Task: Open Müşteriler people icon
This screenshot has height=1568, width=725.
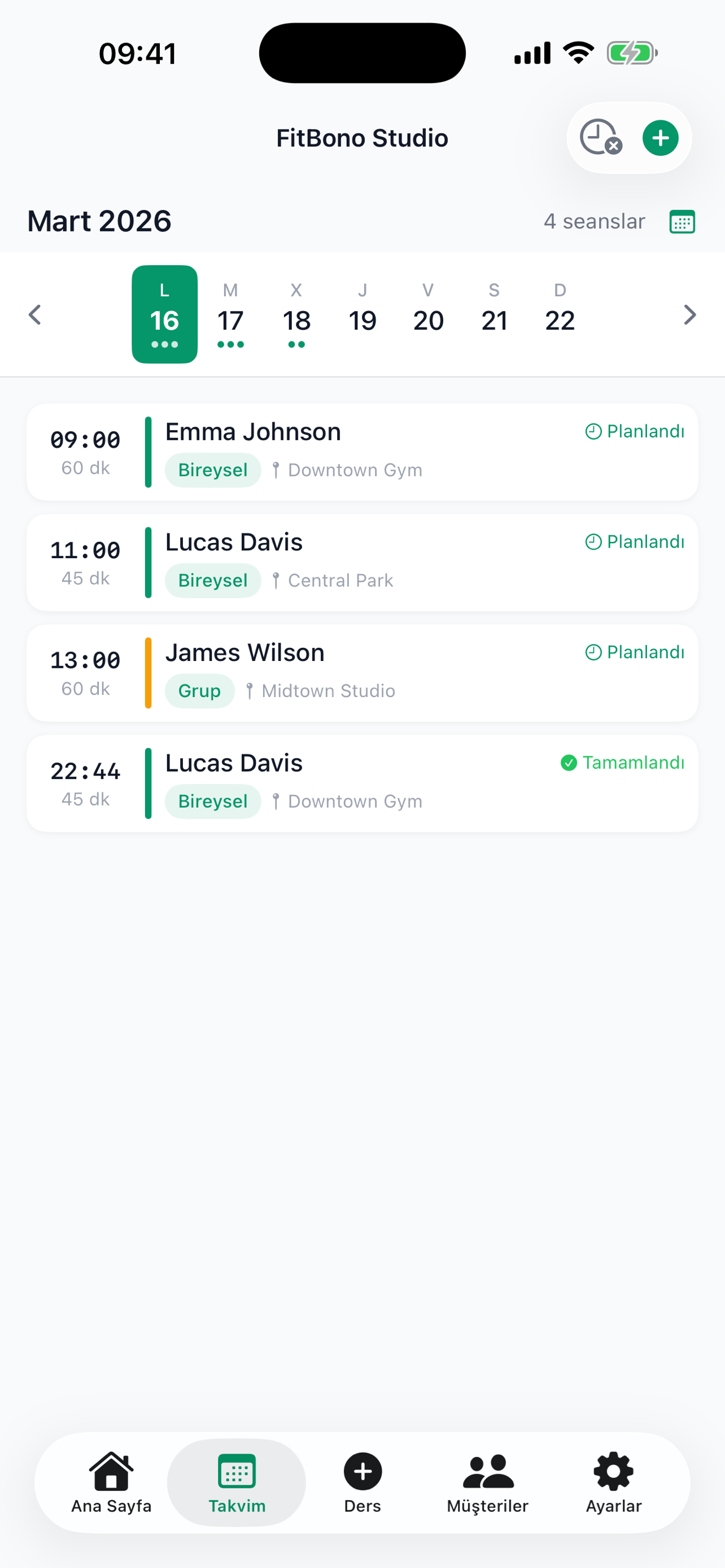Action: click(488, 1471)
